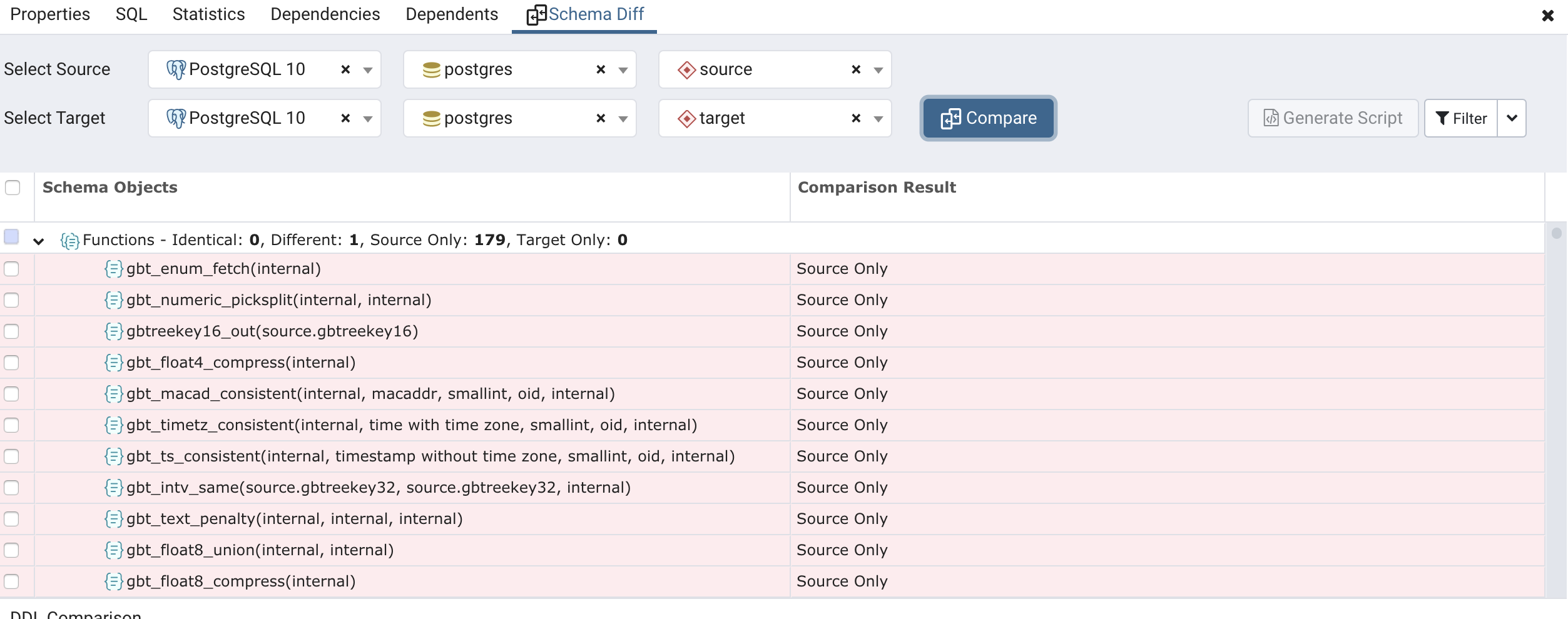Click the gbt_float8_union function icon
The height and width of the screenshot is (619, 1568).
[x=113, y=550]
